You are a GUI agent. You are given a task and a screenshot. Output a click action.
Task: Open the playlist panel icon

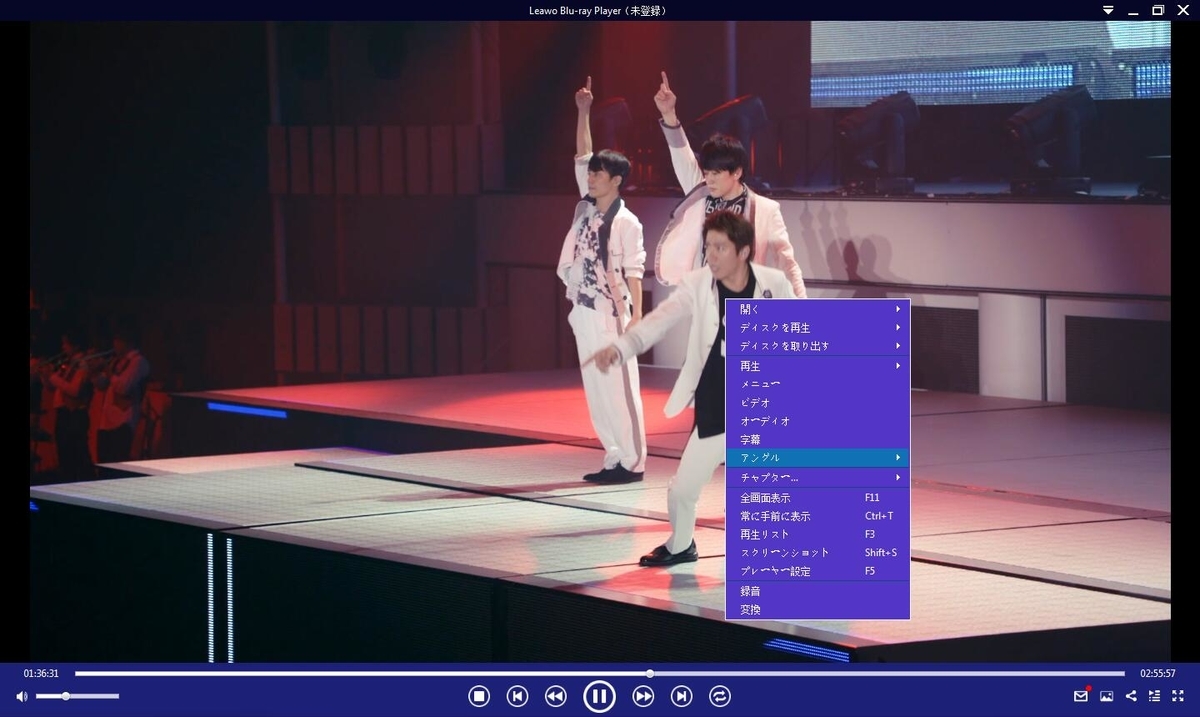(1155, 696)
